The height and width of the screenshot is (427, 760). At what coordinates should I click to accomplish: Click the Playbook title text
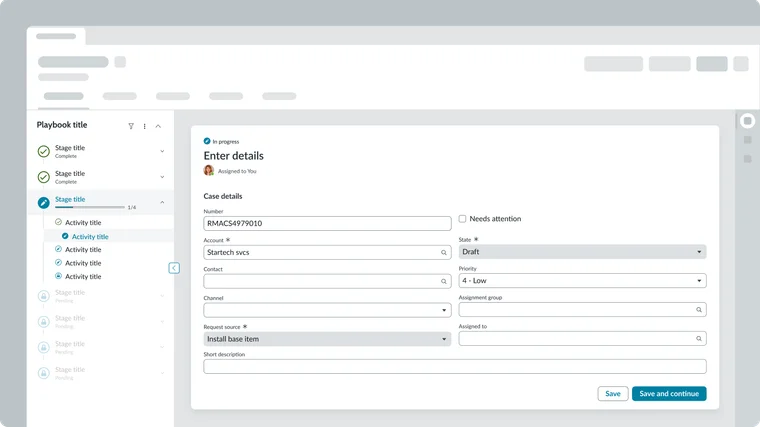(x=62, y=125)
